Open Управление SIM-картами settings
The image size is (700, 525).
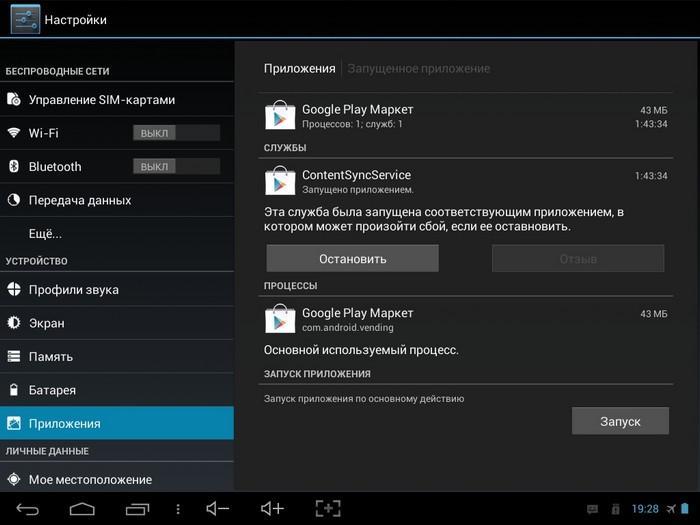117,100
